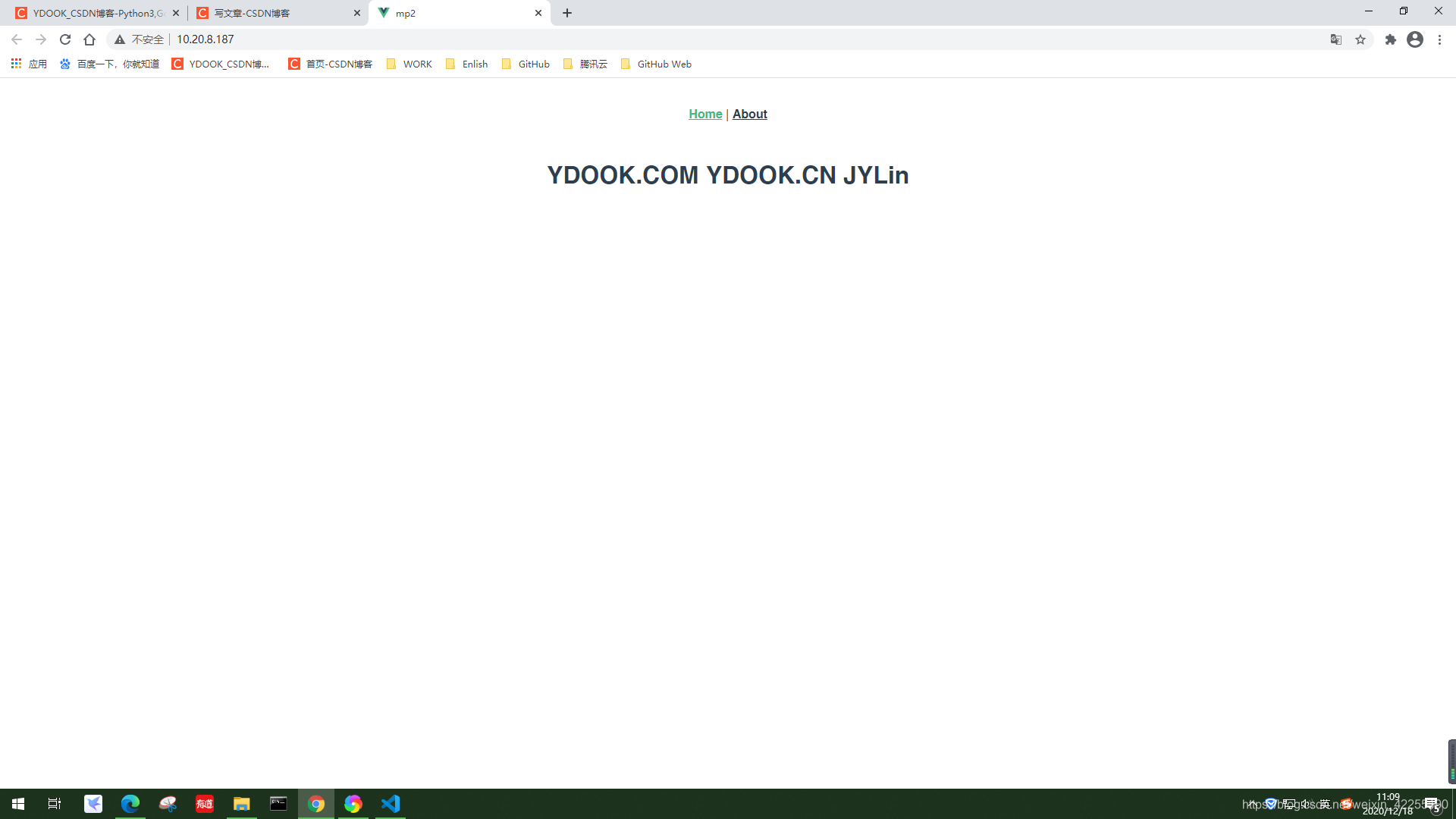Click the Home navigation link
1456x819 pixels.
coord(705,114)
